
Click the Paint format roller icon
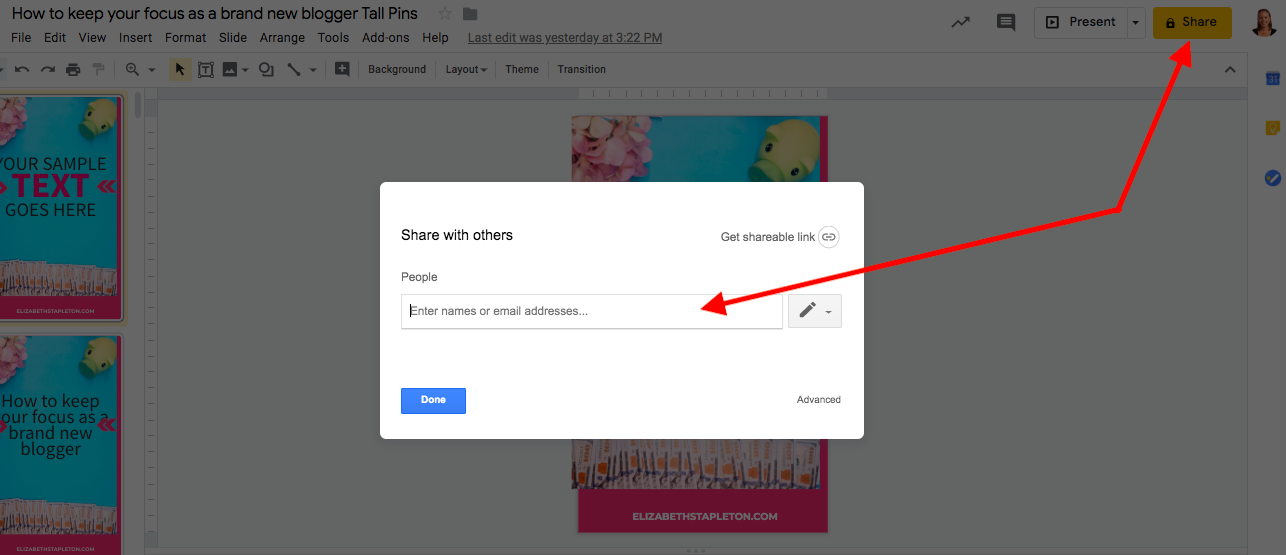98,70
